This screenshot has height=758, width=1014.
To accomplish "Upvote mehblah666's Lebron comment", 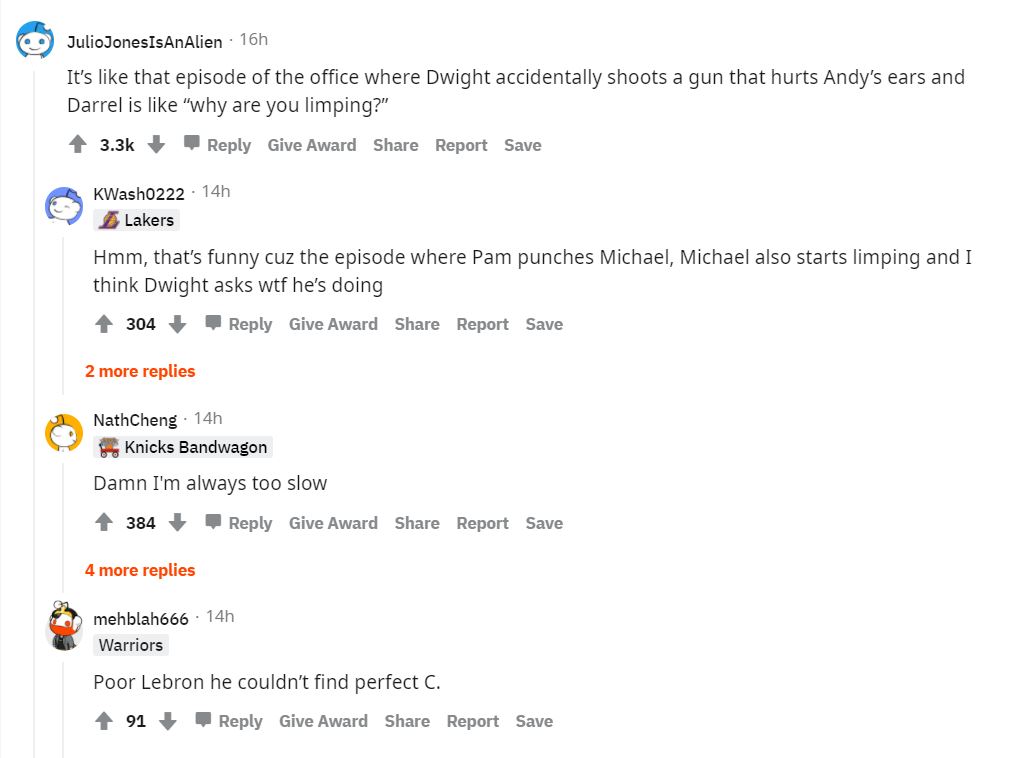I will (x=104, y=721).
